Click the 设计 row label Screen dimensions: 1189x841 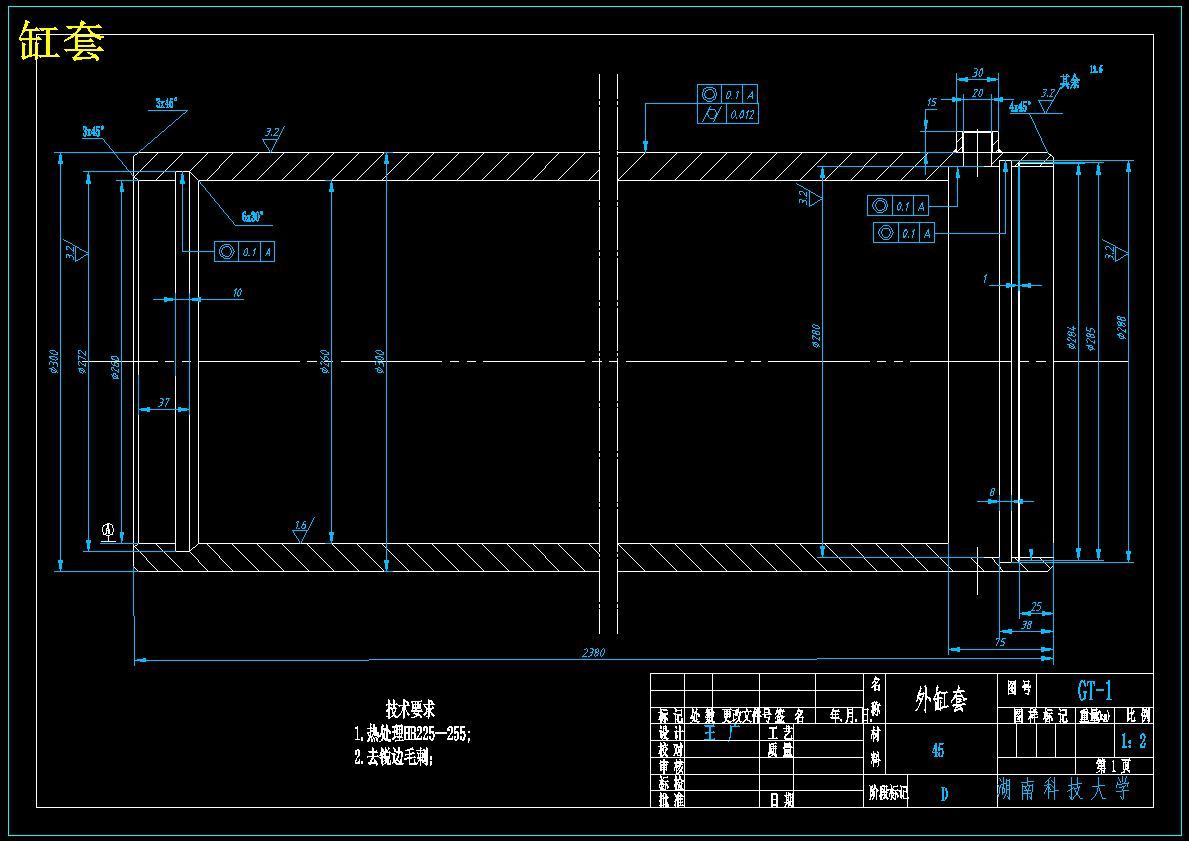(x=670, y=733)
